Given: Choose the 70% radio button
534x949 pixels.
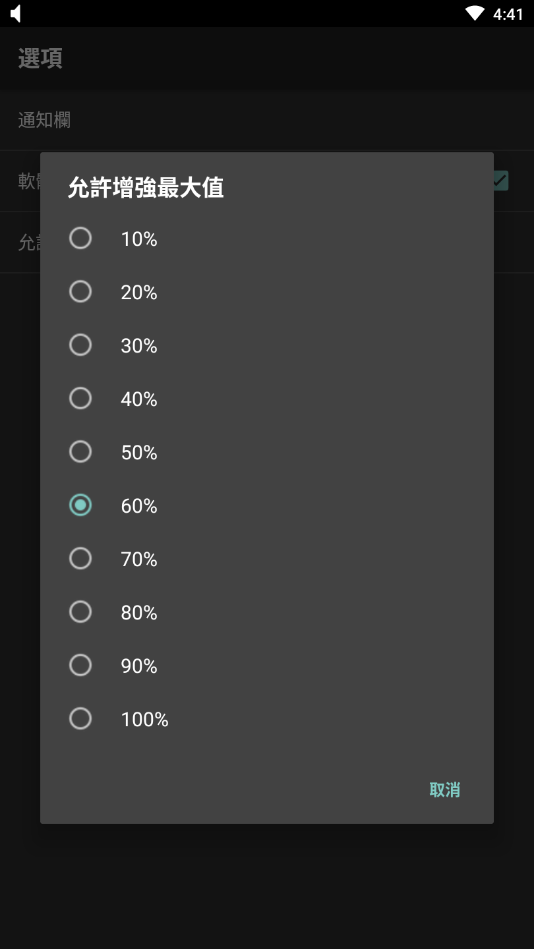Looking at the screenshot, I should click(81, 558).
